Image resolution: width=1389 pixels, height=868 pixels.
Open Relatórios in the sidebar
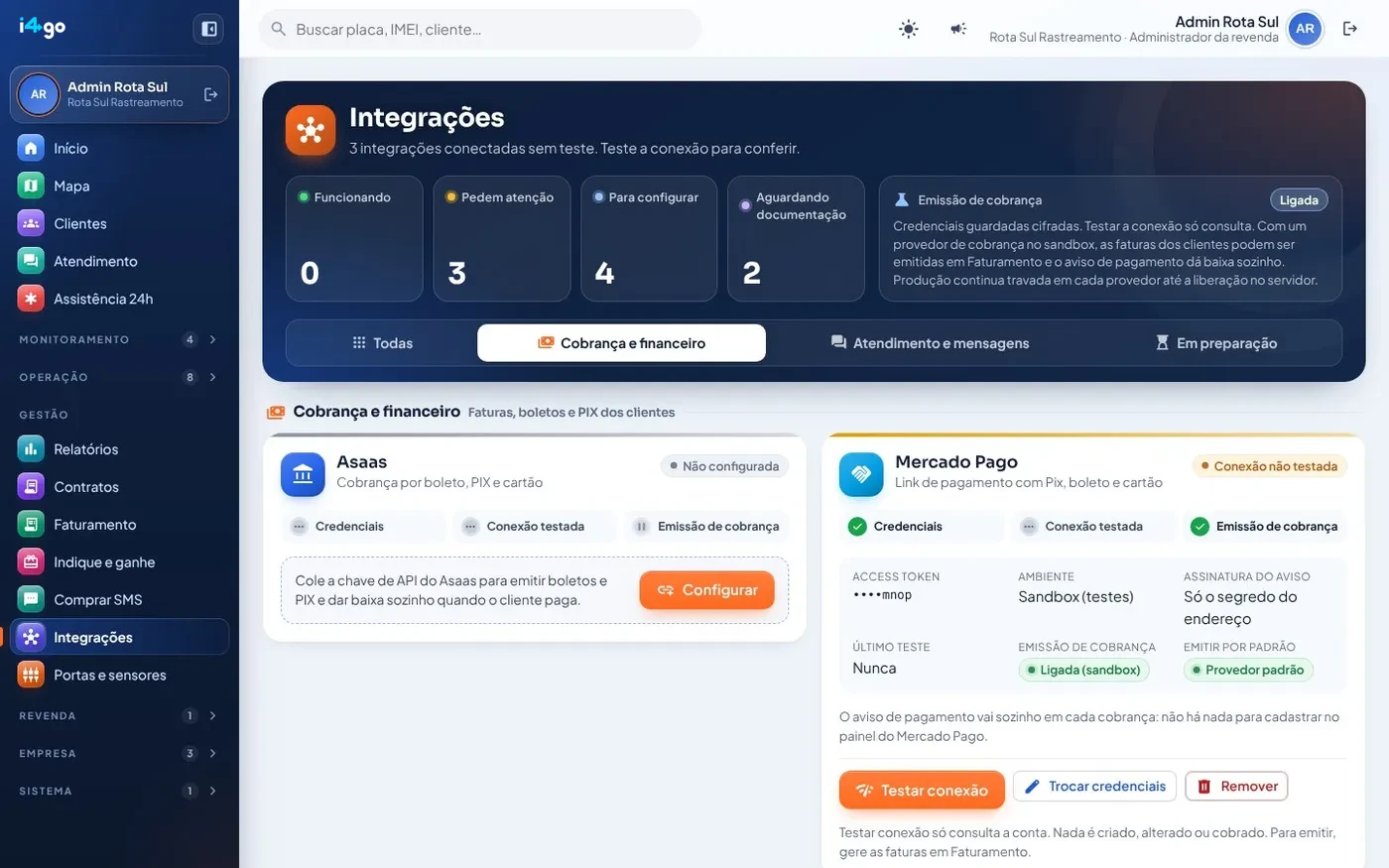click(120, 449)
